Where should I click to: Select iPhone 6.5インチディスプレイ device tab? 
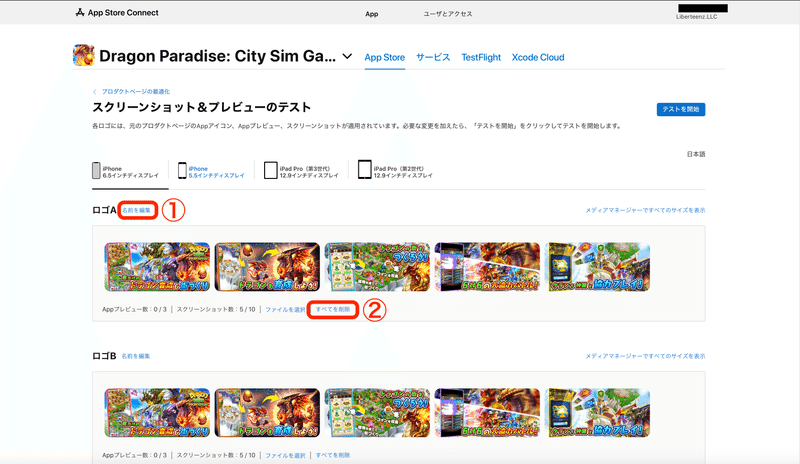(126, 172)
